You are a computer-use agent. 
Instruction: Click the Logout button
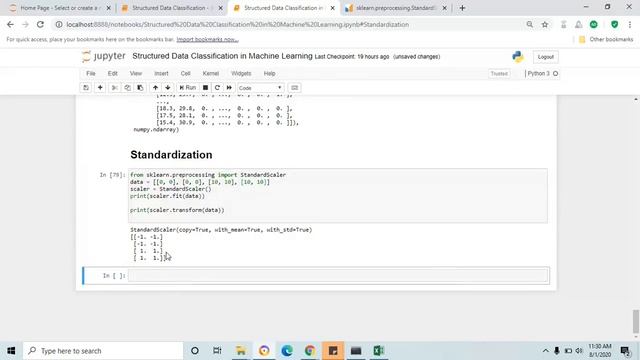point(545,57)
